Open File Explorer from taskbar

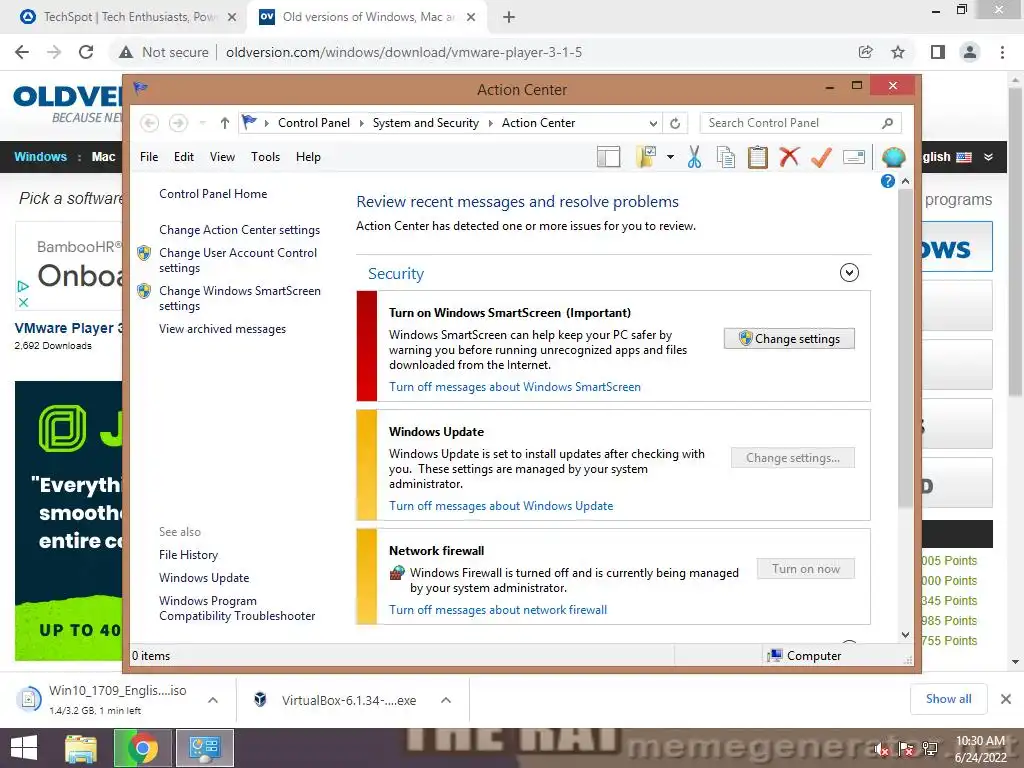pos(80,748)
